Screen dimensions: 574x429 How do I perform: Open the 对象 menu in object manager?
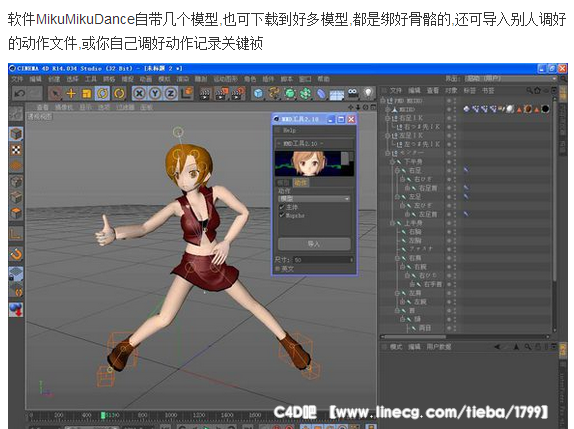point(451,90)
